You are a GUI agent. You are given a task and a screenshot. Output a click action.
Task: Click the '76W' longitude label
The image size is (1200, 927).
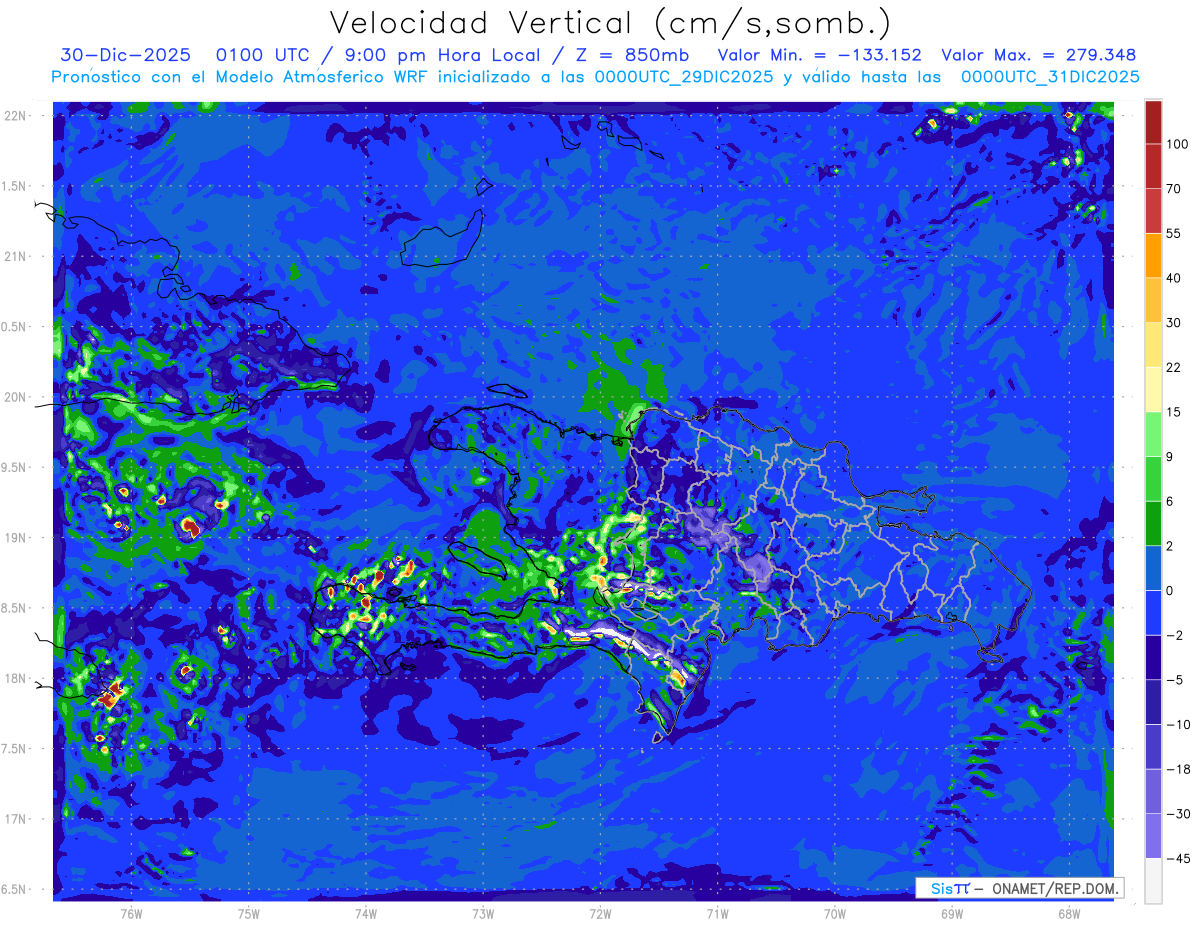click(131, 913)
